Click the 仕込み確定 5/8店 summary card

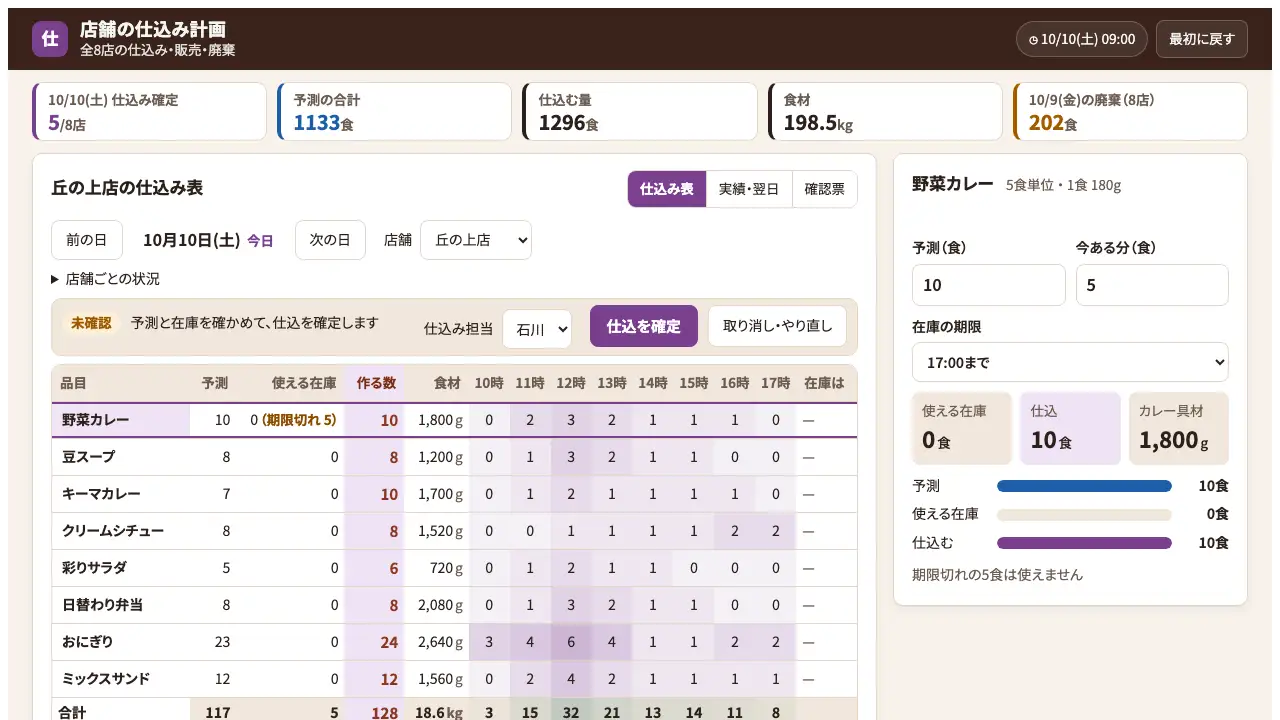pyautogui.click(x=149, y=111)
